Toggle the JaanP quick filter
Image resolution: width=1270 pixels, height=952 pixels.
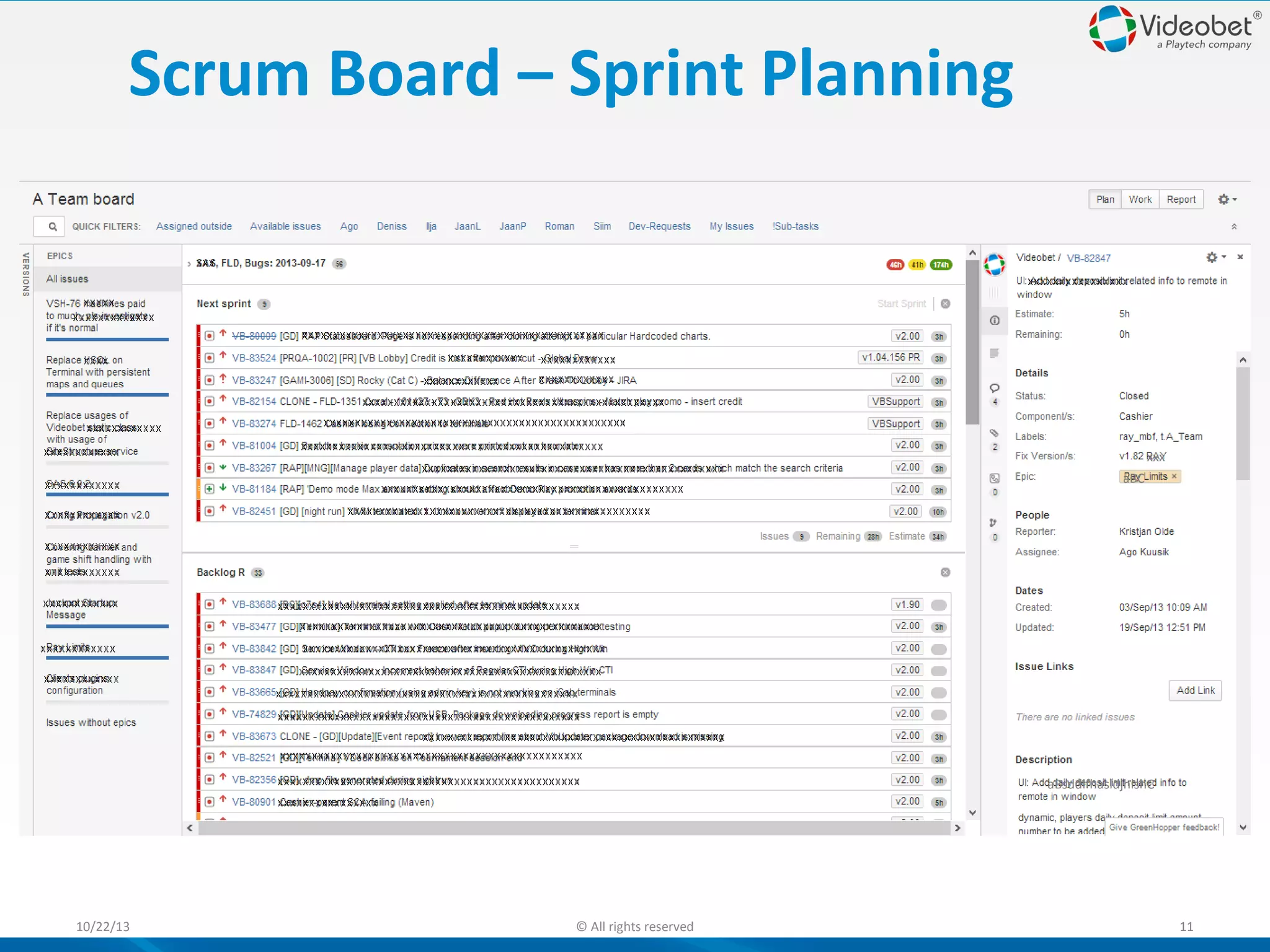513,227
